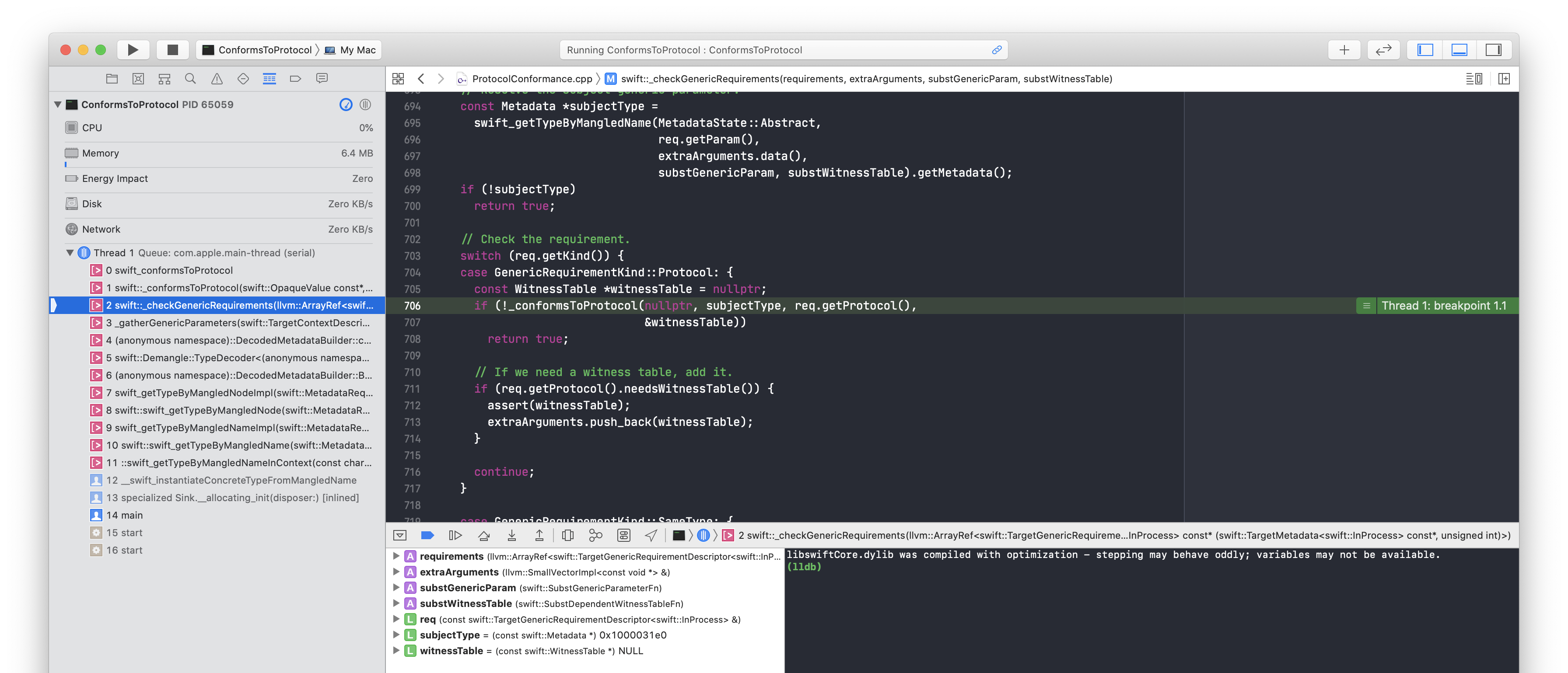Viewport: 1568px width, 673px height.
Task: Open ProtocolConformance.cpp in the jump bar
Action: click(x=532, y=79)
